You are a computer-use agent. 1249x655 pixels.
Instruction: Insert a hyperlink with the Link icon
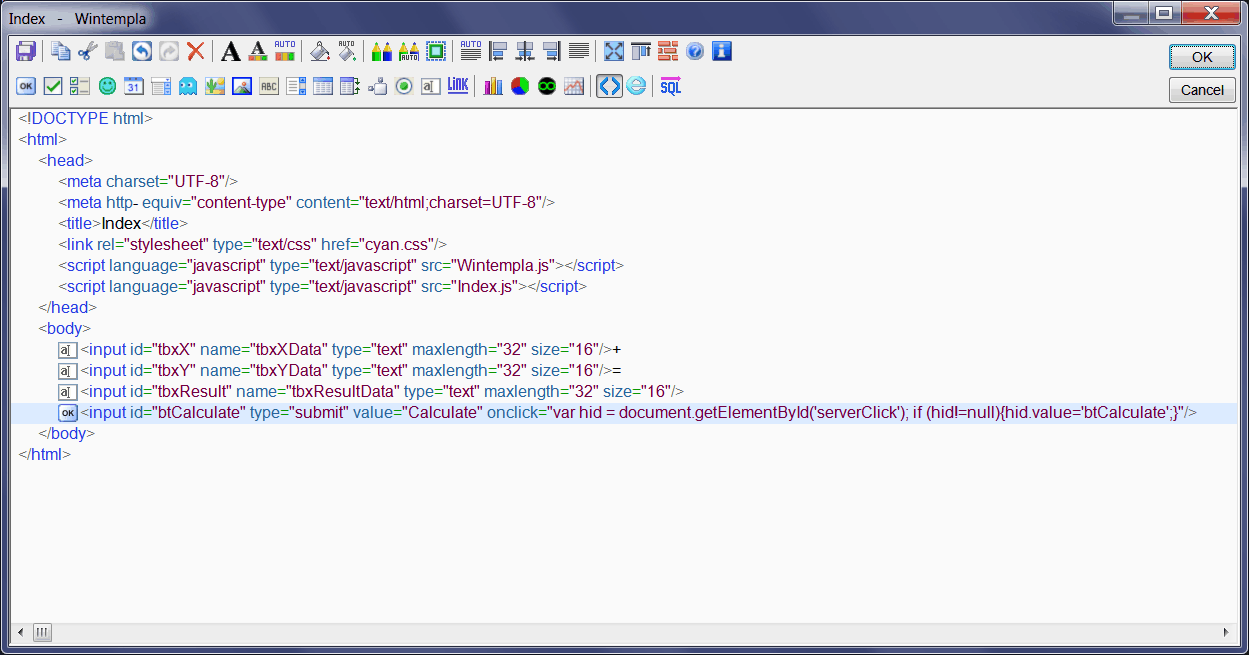pyautogui.click(x=458, y=86)
